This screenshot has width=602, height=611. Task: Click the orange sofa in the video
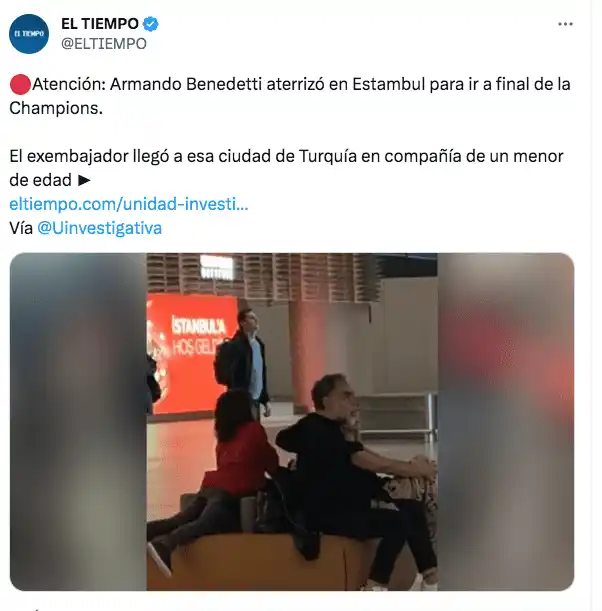[273, 561]
